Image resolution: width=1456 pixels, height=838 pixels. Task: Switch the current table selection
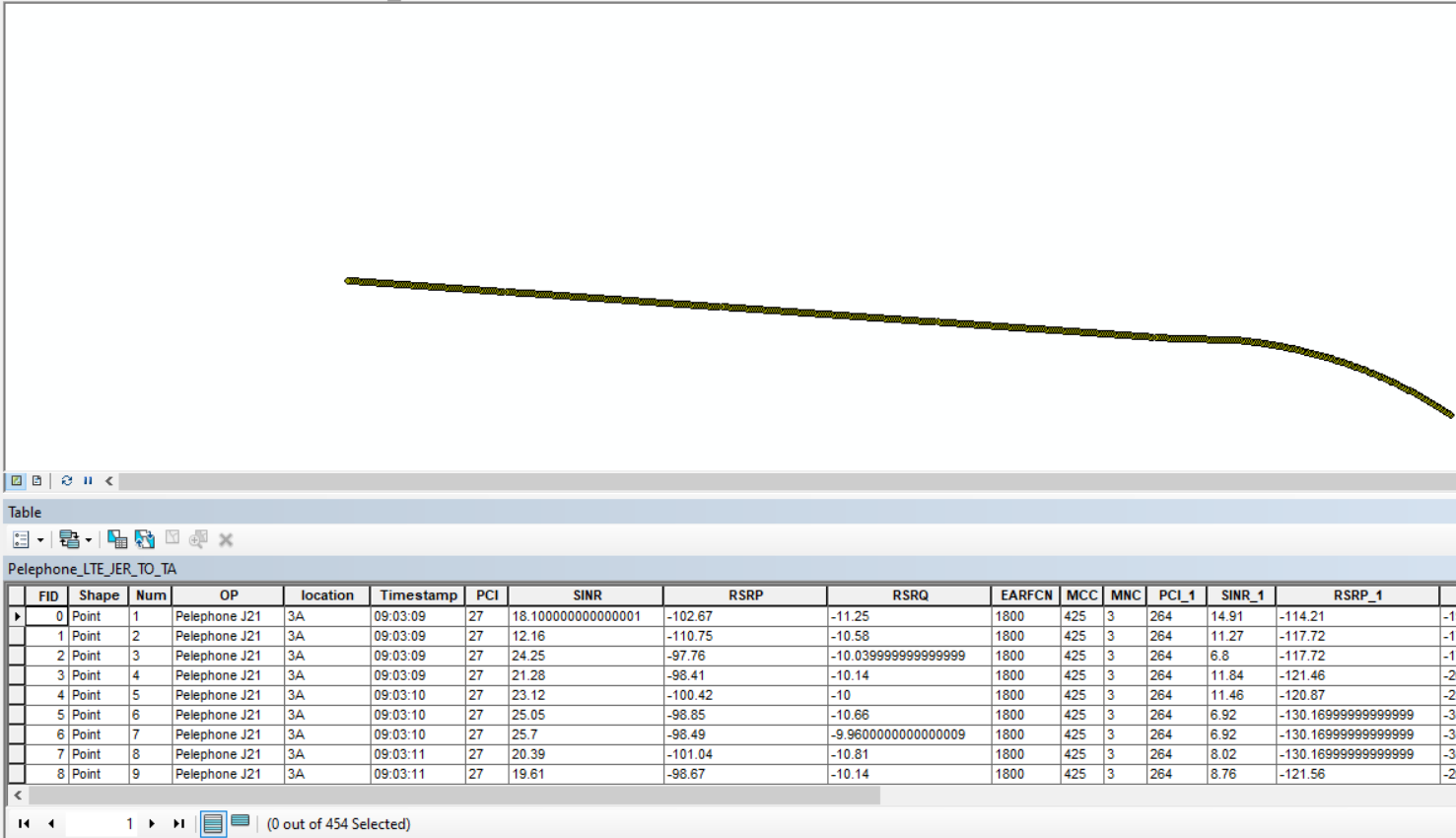click(144, 540)
